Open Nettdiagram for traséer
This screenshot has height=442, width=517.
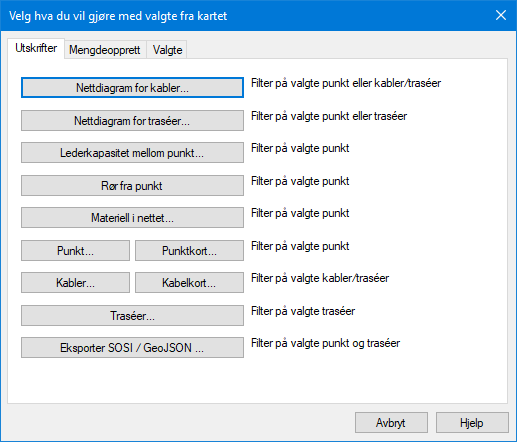[x=132, y=120]
